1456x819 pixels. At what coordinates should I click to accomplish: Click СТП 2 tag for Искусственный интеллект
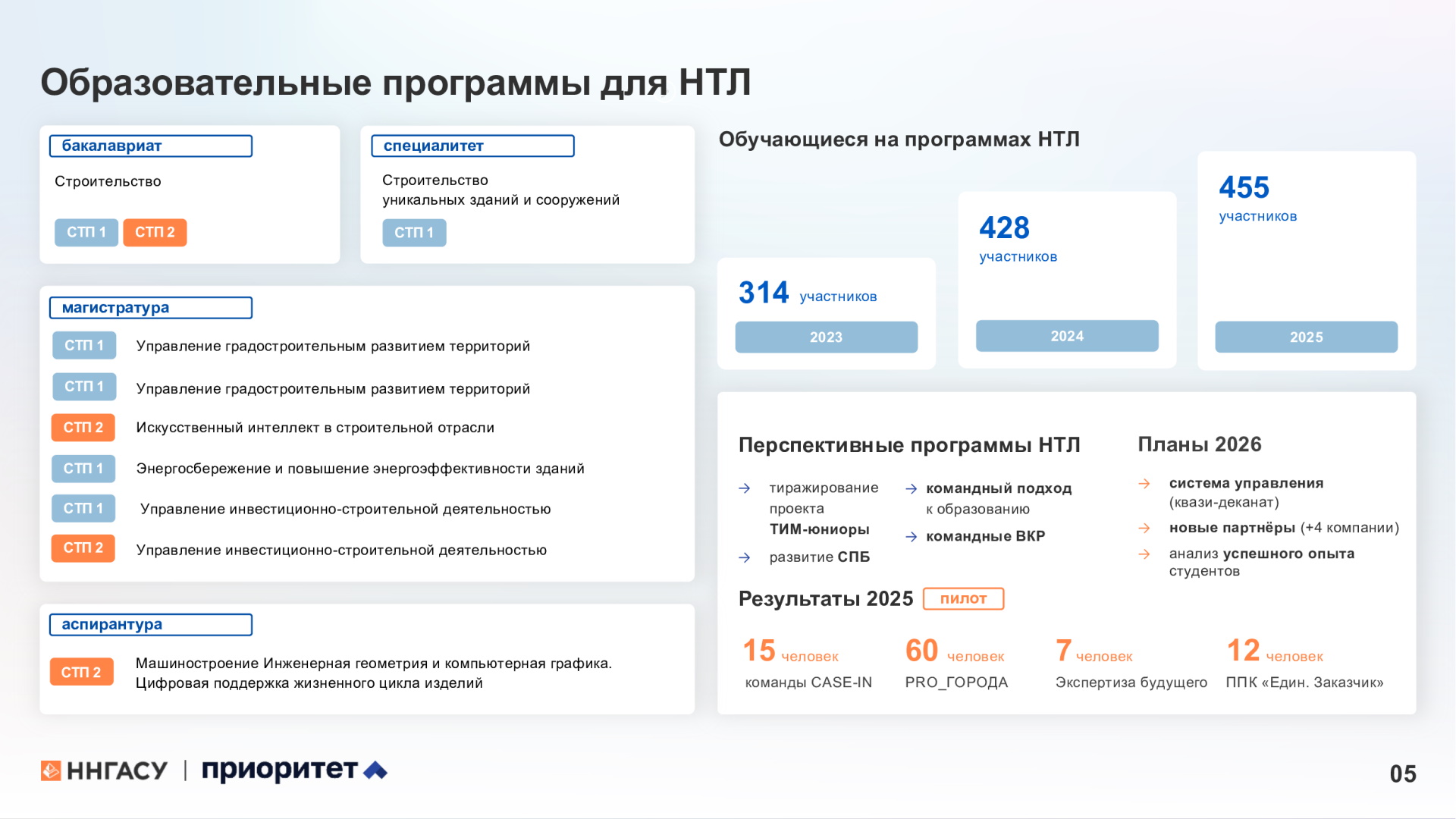[83, 428]
